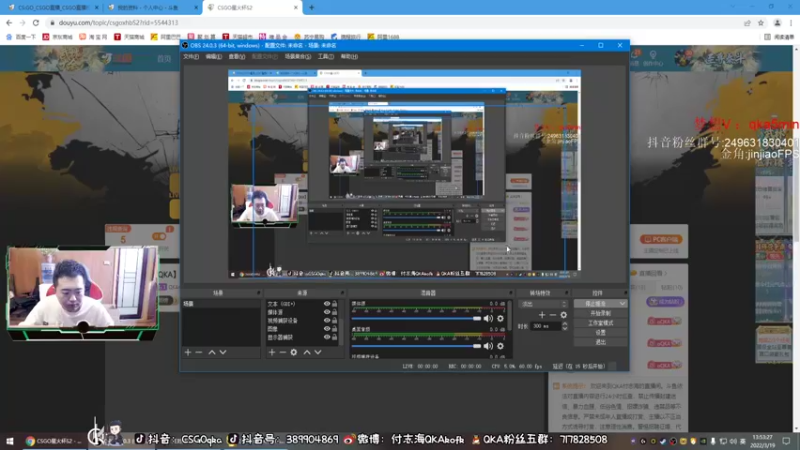
Task: Open transition properties gear icon
Action: pyautogui.click(x=563, y=315)
